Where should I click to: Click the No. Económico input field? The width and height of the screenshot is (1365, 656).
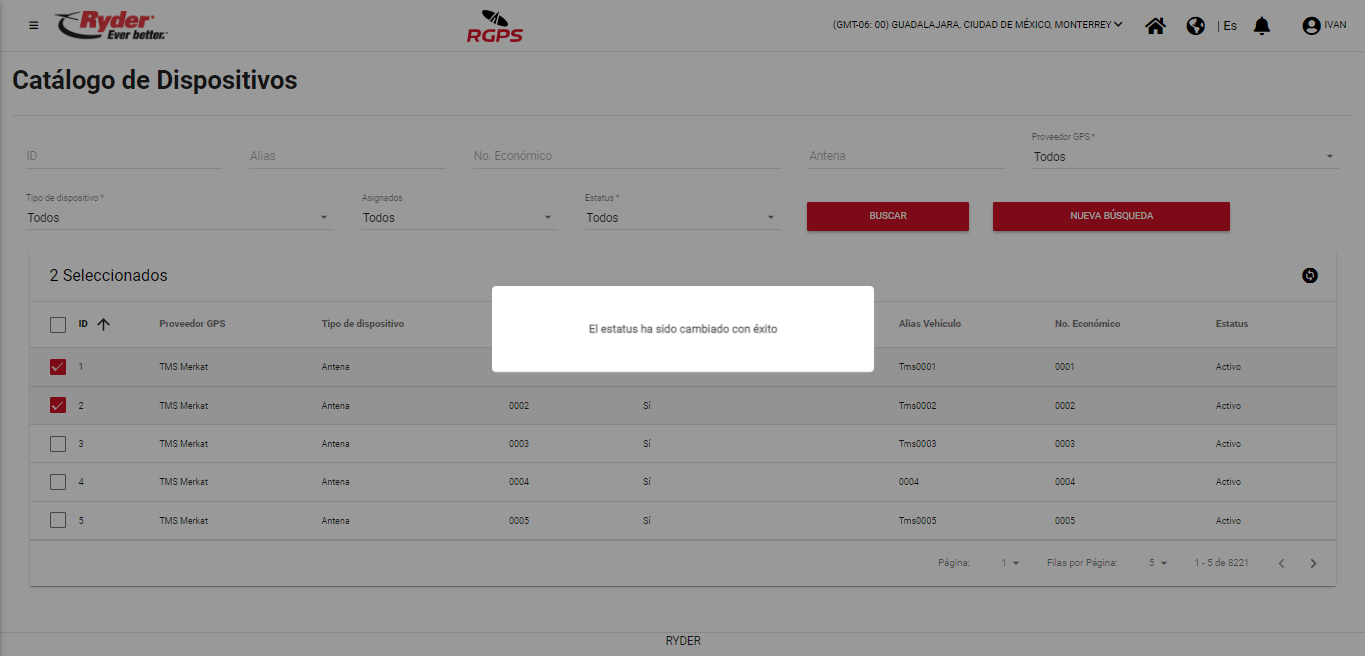tap(626, 156)
